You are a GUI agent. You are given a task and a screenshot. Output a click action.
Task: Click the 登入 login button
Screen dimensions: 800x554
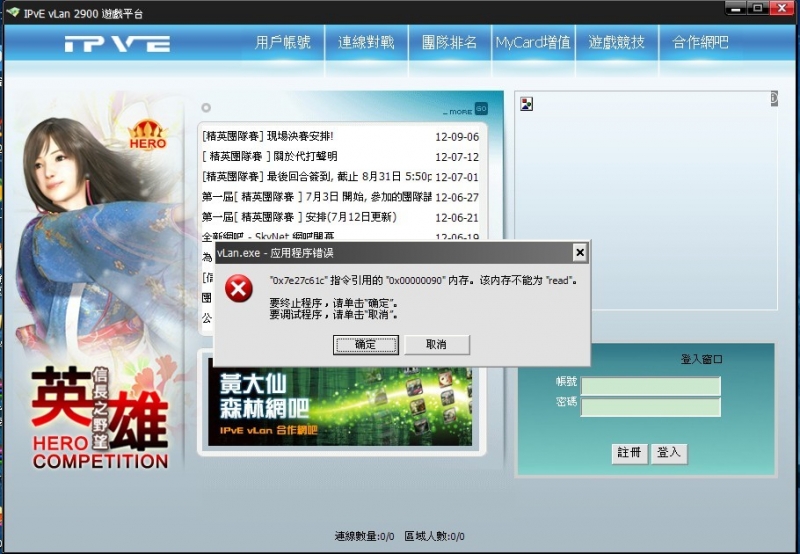(x=669, y=453)
